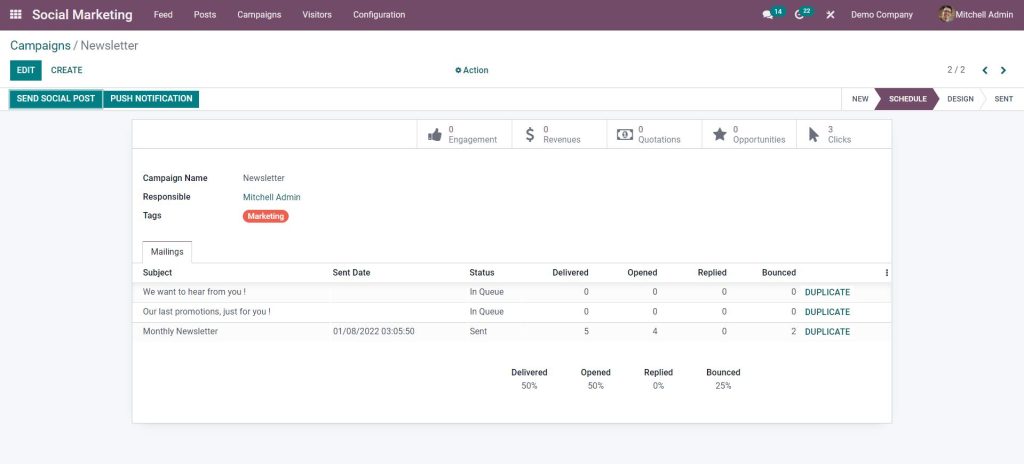Select the Mailings tab
The width and height of the screenshot is (1024, 464).
coord(167,252)
